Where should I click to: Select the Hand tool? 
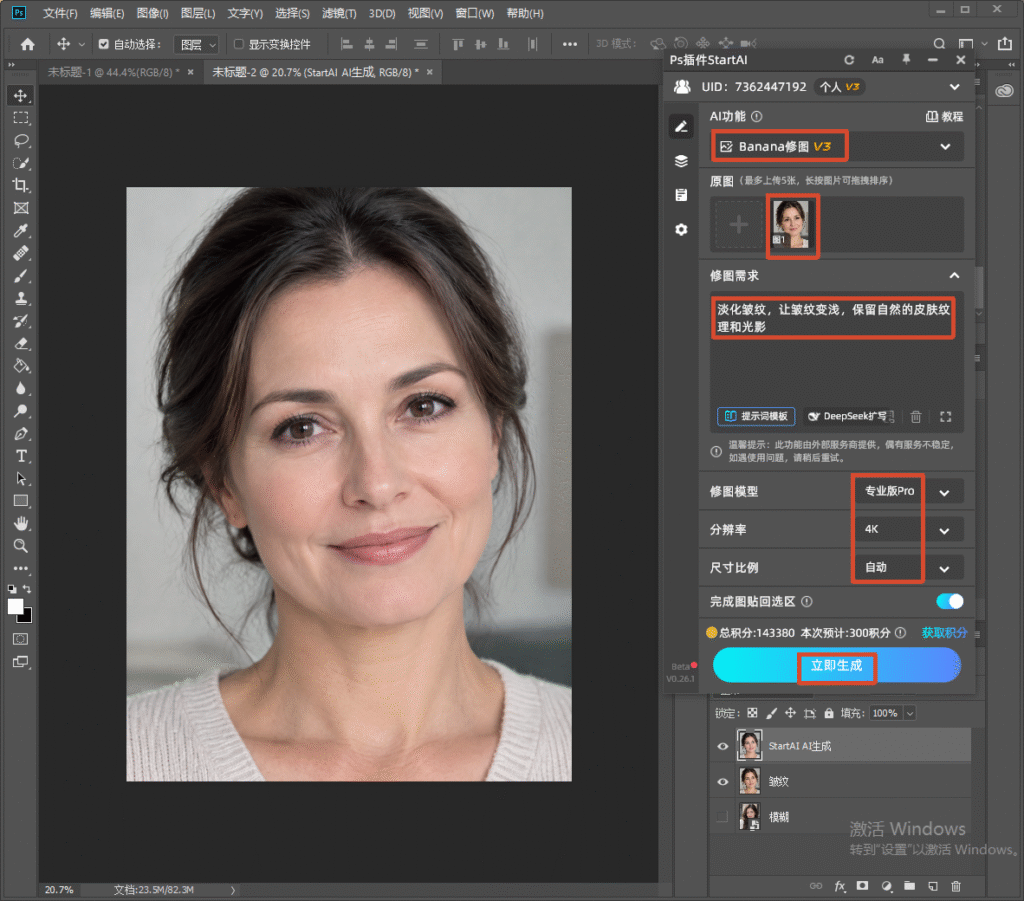21,524
